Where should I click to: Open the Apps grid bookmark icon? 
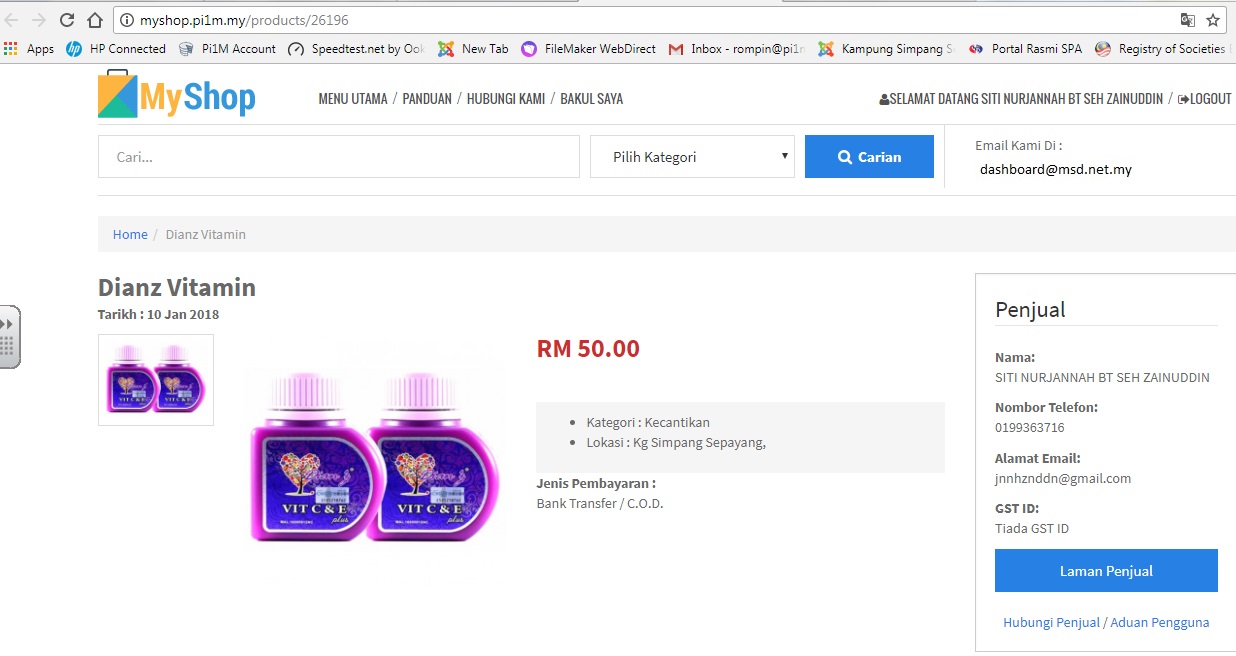pyautogui.click(x=11, y=48)
